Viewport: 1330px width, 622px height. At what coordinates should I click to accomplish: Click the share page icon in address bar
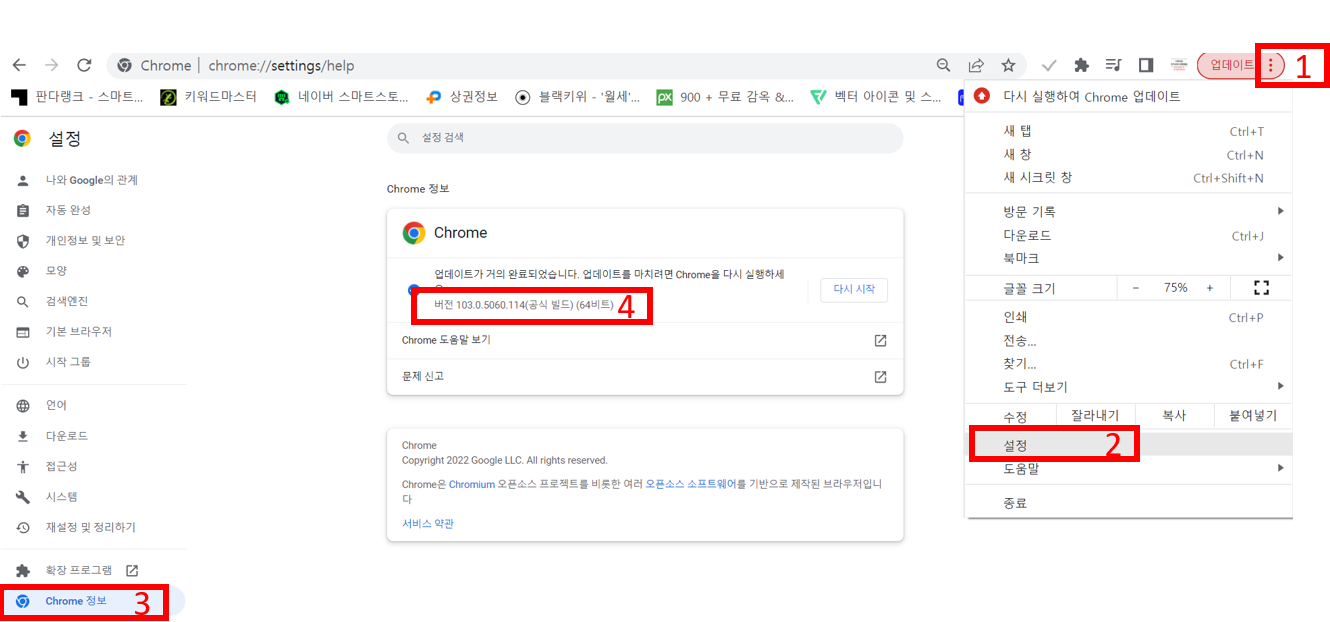tap(976, 65)
